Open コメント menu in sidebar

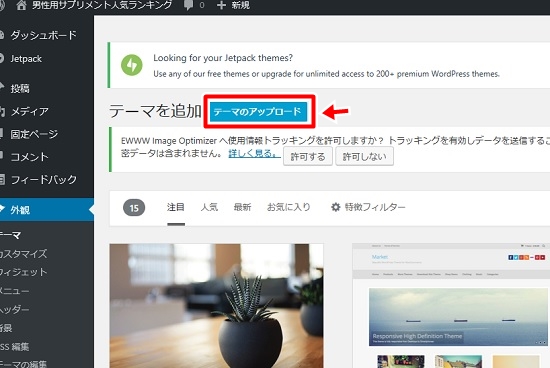[29, 157]
